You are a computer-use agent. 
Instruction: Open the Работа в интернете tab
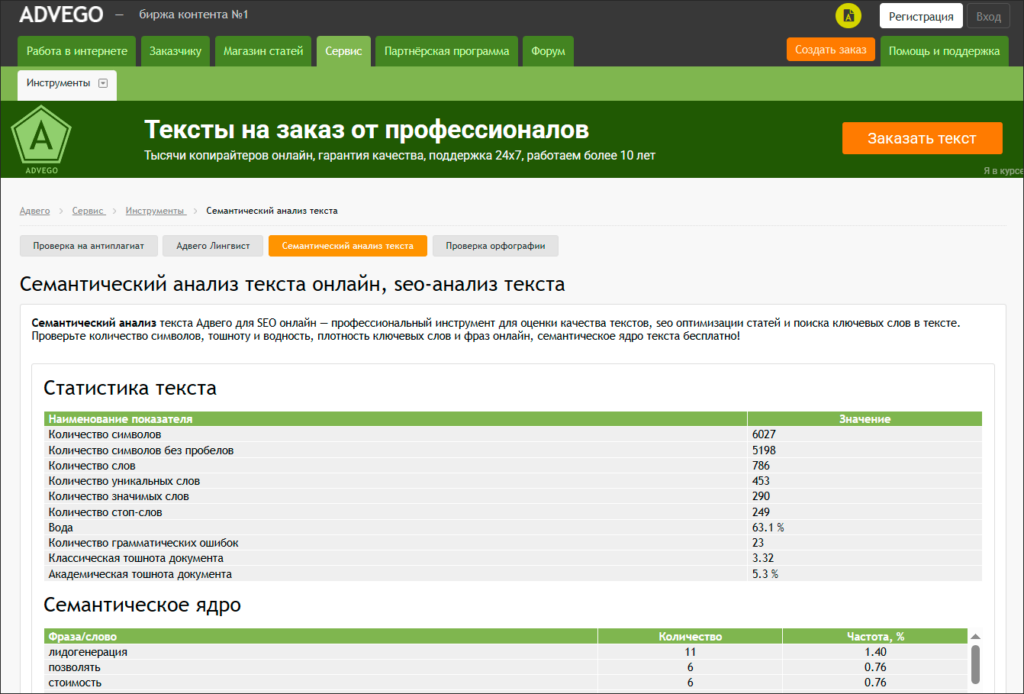(76, 51)
